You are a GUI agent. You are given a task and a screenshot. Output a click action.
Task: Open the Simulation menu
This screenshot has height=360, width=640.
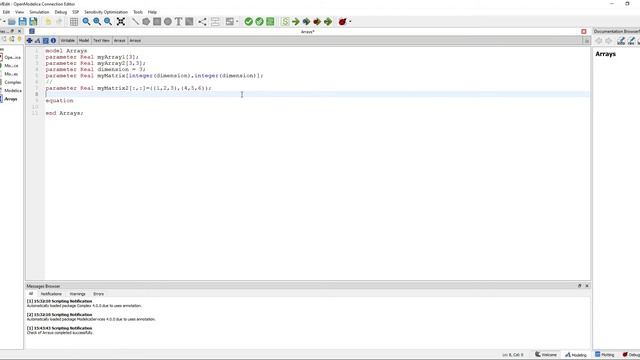point(39,12)
